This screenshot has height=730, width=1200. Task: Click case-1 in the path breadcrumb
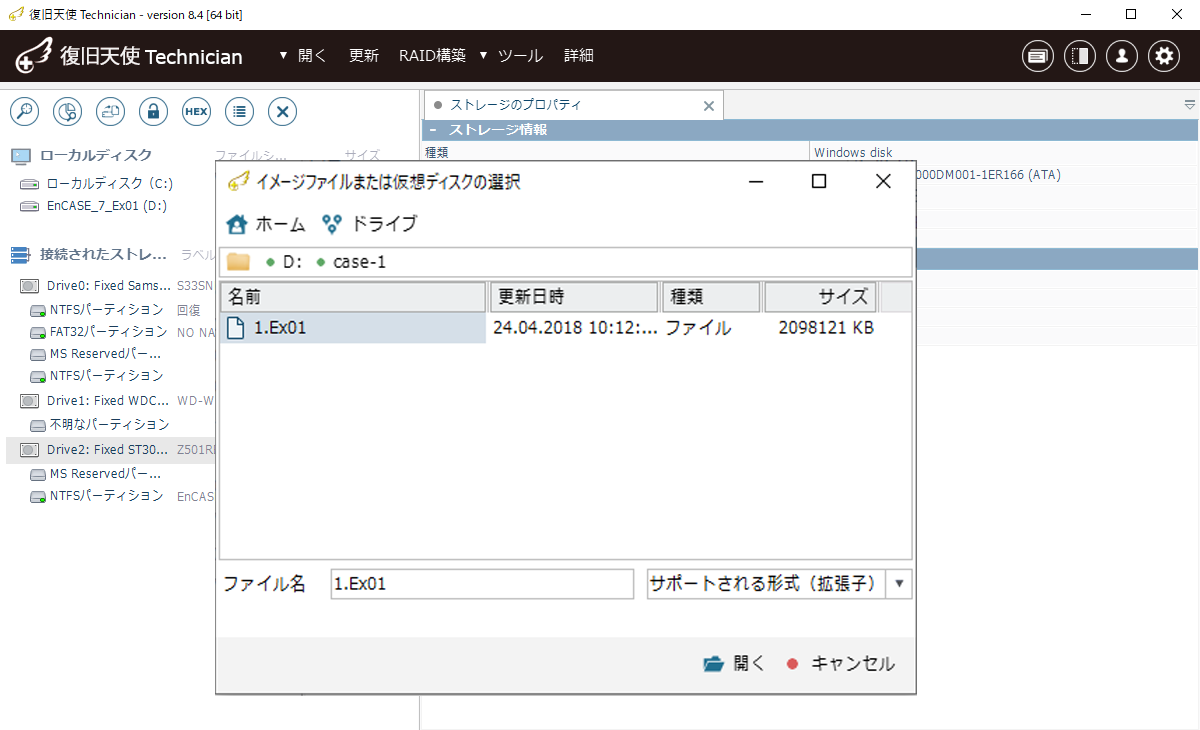point(360,262)
